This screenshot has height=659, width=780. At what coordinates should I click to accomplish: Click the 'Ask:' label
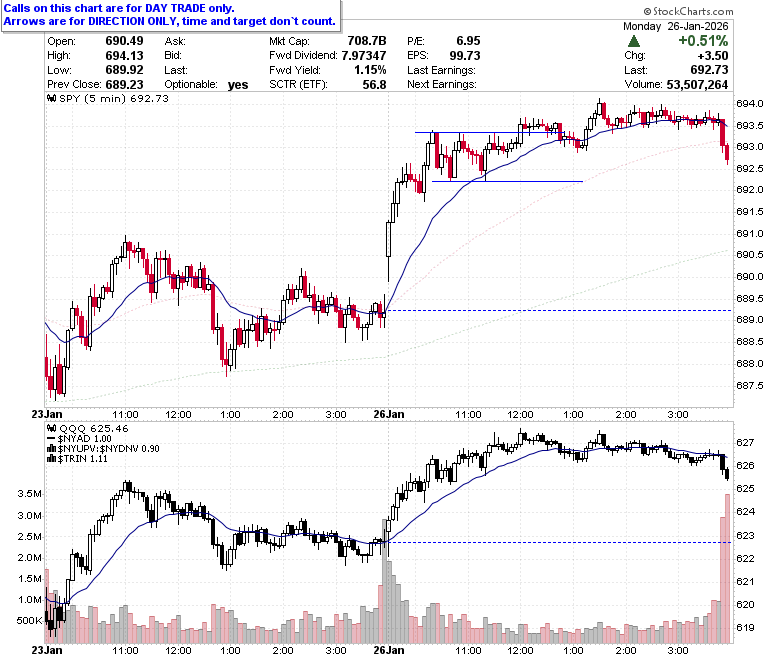click(175, 41)
